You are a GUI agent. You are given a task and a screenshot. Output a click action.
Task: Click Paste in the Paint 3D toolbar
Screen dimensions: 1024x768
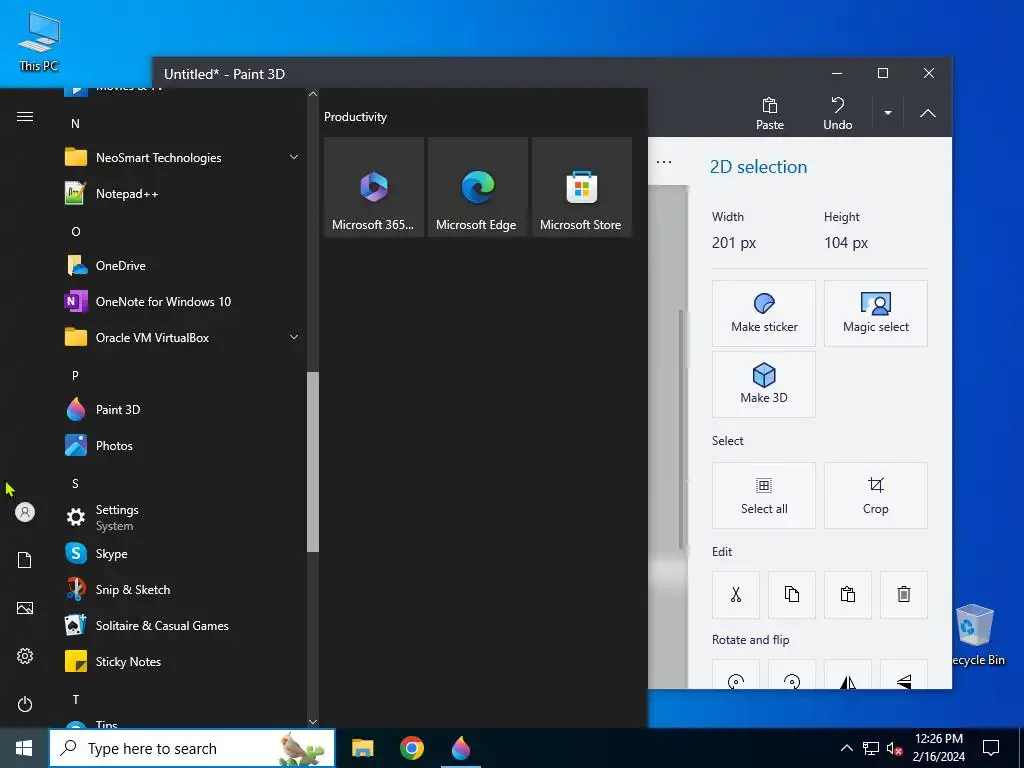[770, 114]
